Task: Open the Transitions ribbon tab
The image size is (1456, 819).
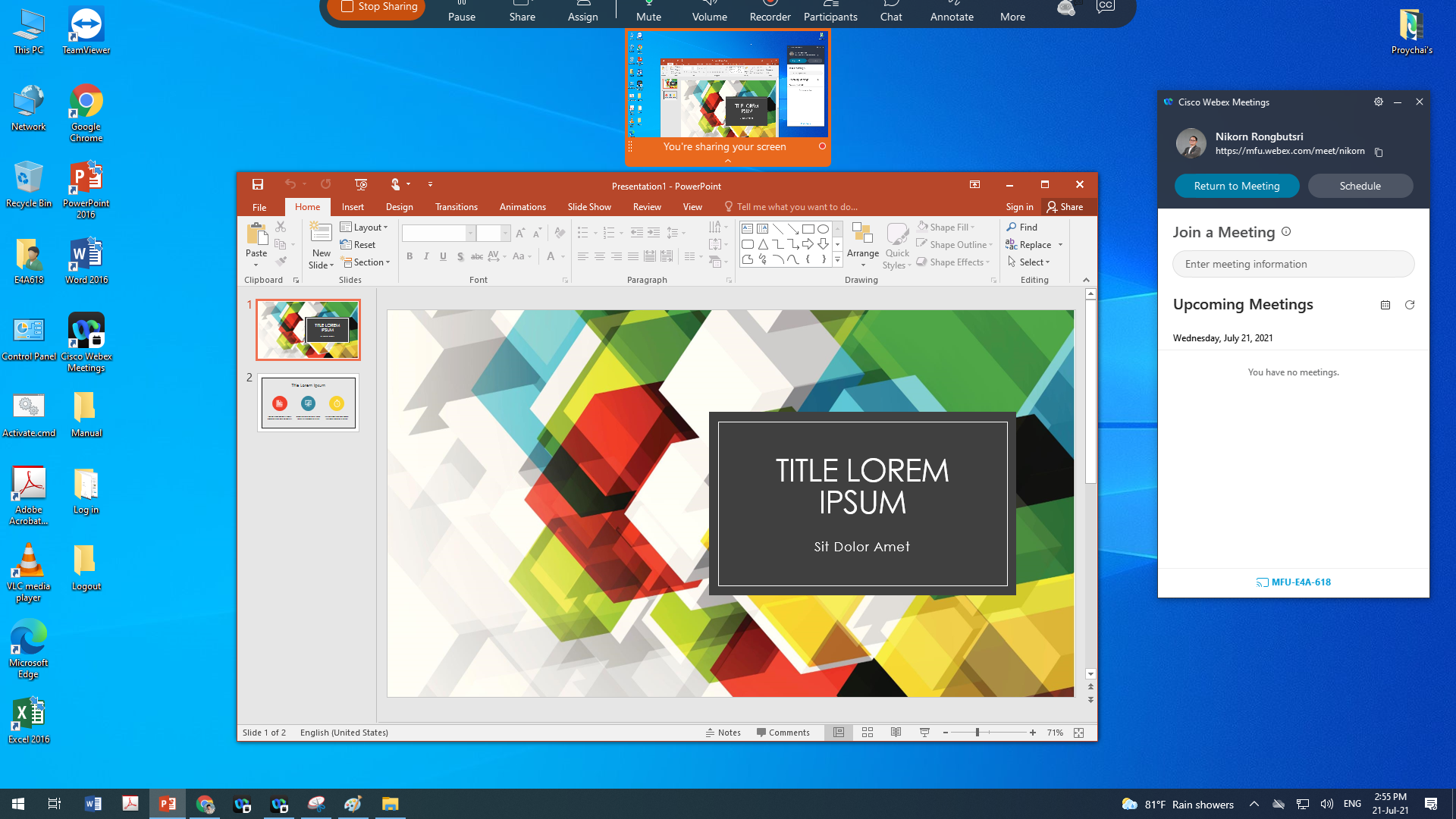Action: 456,207
